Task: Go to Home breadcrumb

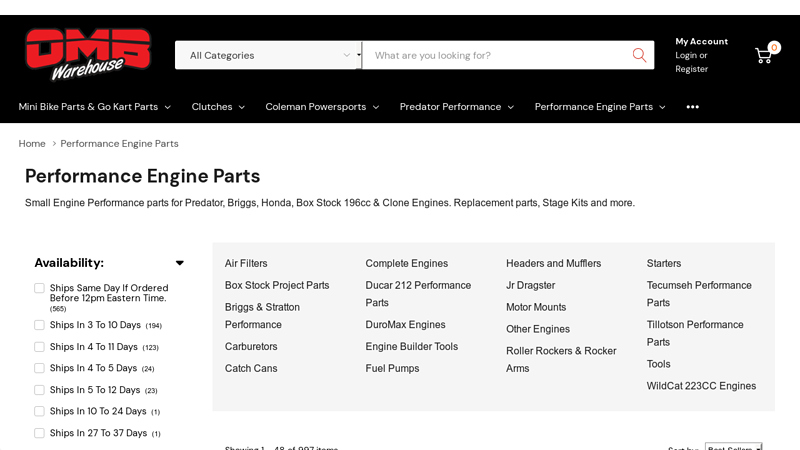Action: pos(32,143)
